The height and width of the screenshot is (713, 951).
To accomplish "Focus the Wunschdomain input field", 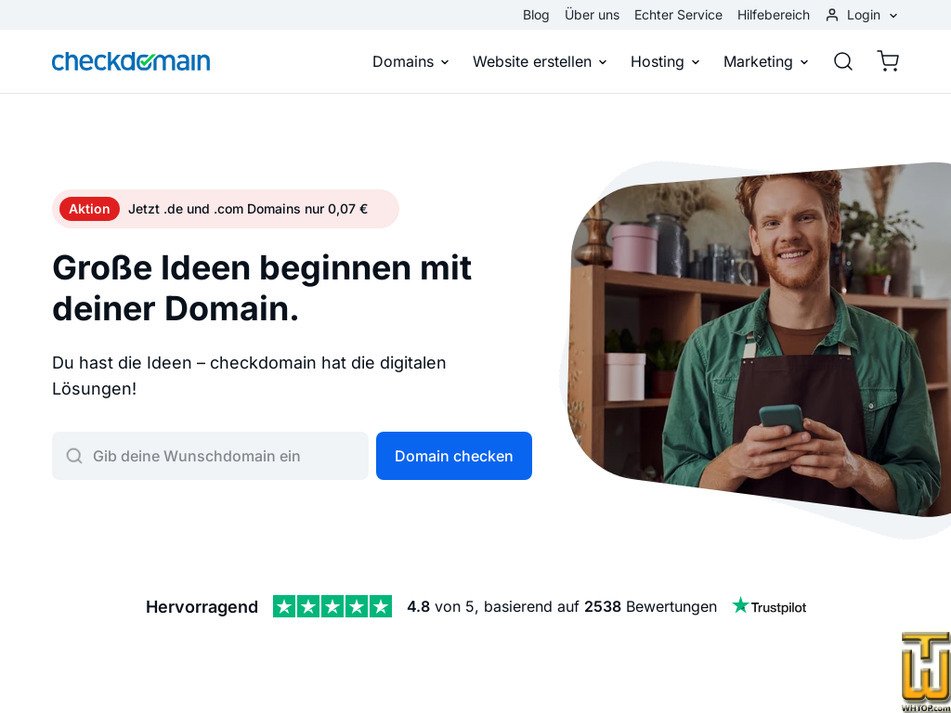I will click(x=210, y=456).
